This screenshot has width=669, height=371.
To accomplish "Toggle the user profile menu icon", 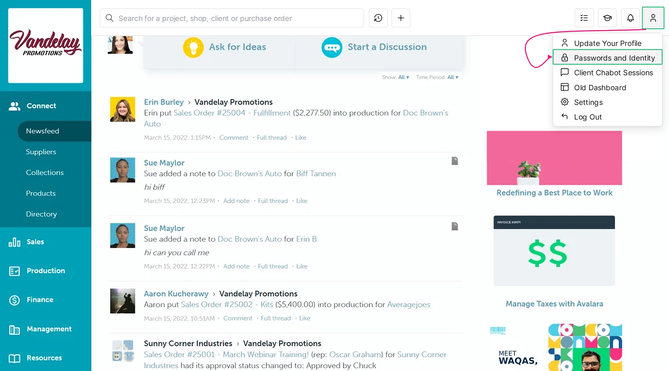I will tap(653, 18).
